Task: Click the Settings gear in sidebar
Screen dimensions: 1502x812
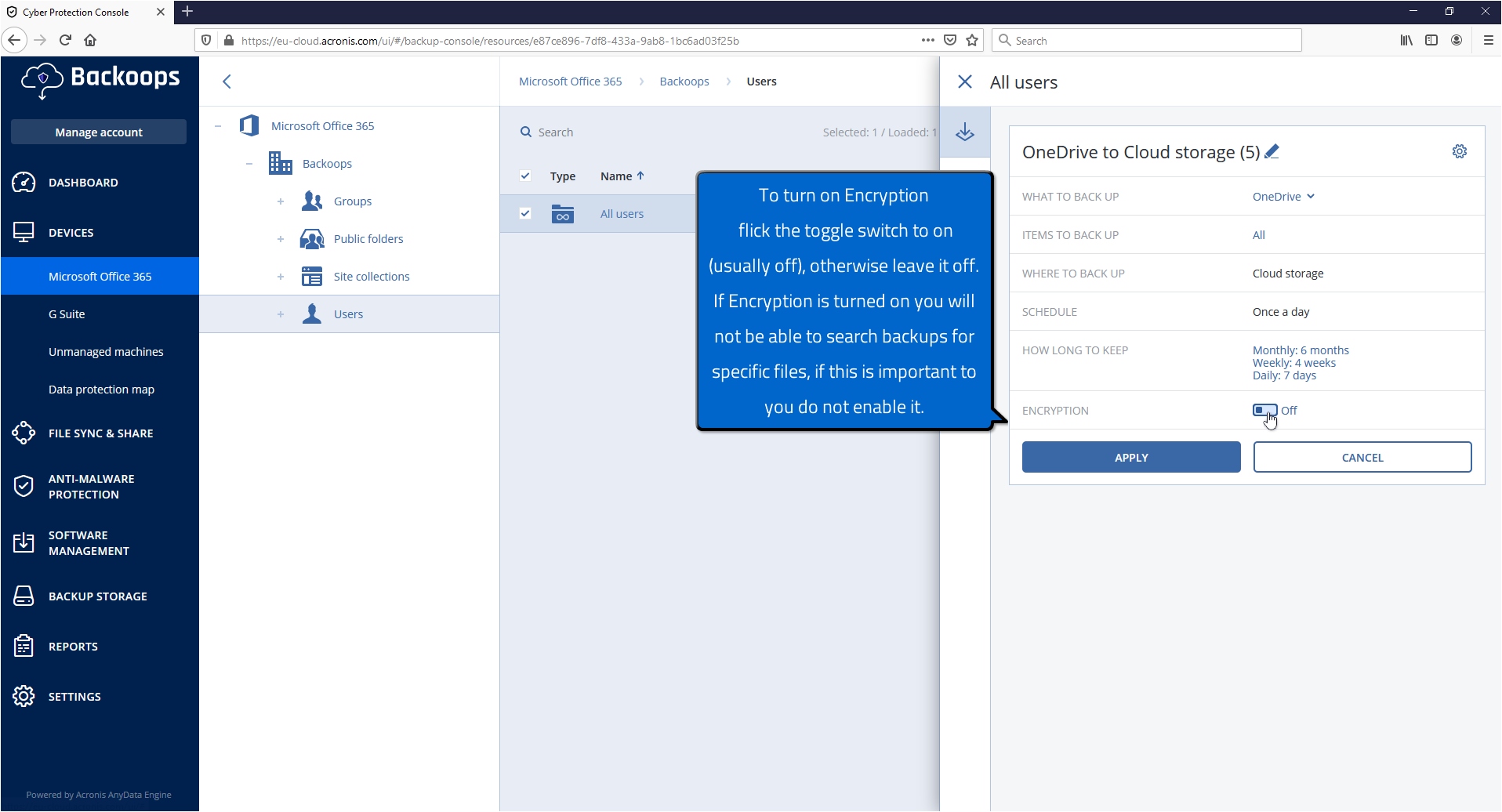Action: pyautogui.click(x=24, y=696)
